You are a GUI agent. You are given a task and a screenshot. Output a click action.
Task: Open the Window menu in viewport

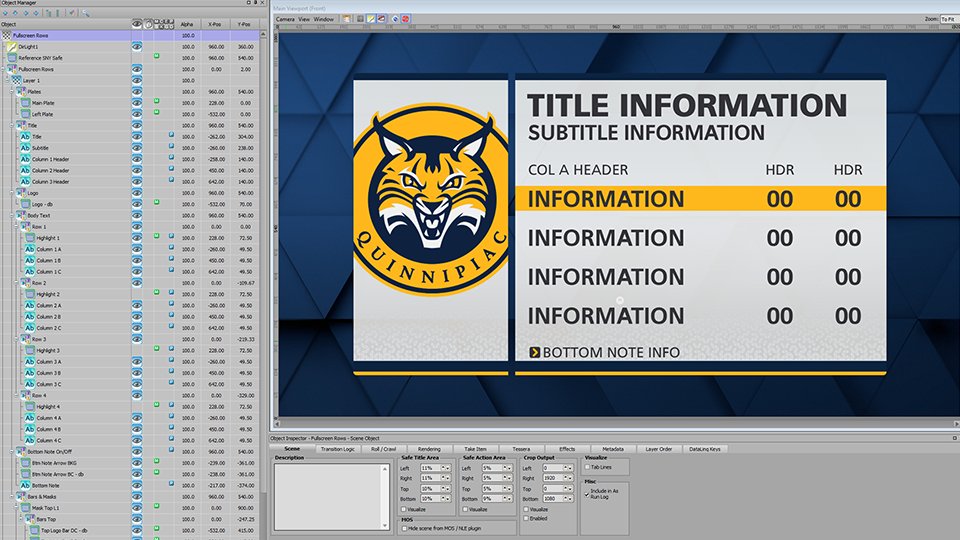pyautogui.click(x=324, y=19)
